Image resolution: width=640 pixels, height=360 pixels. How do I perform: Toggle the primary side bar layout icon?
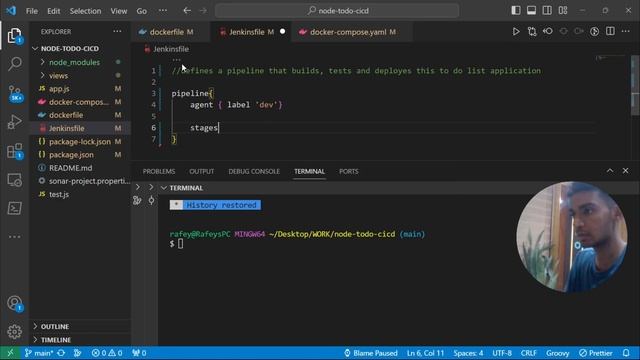coord(516,11)
